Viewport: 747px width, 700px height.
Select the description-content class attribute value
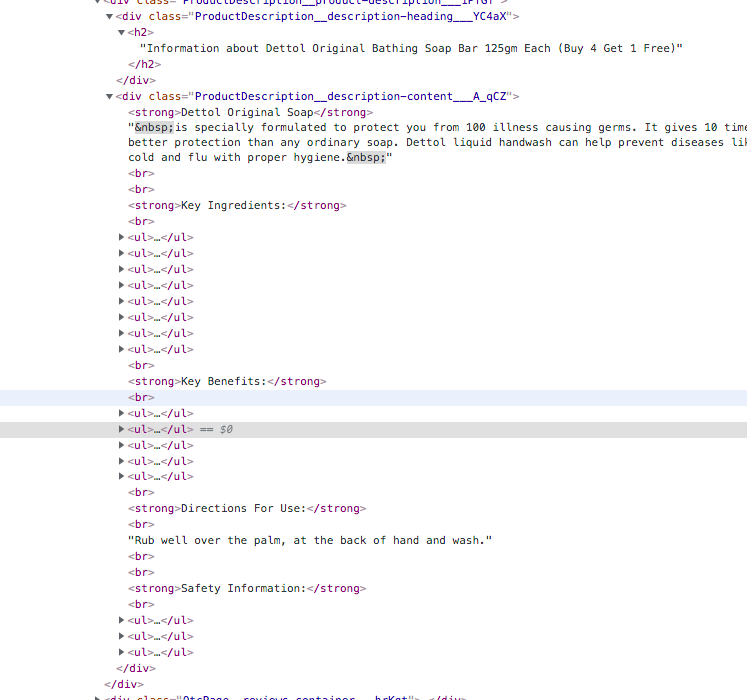351,97
